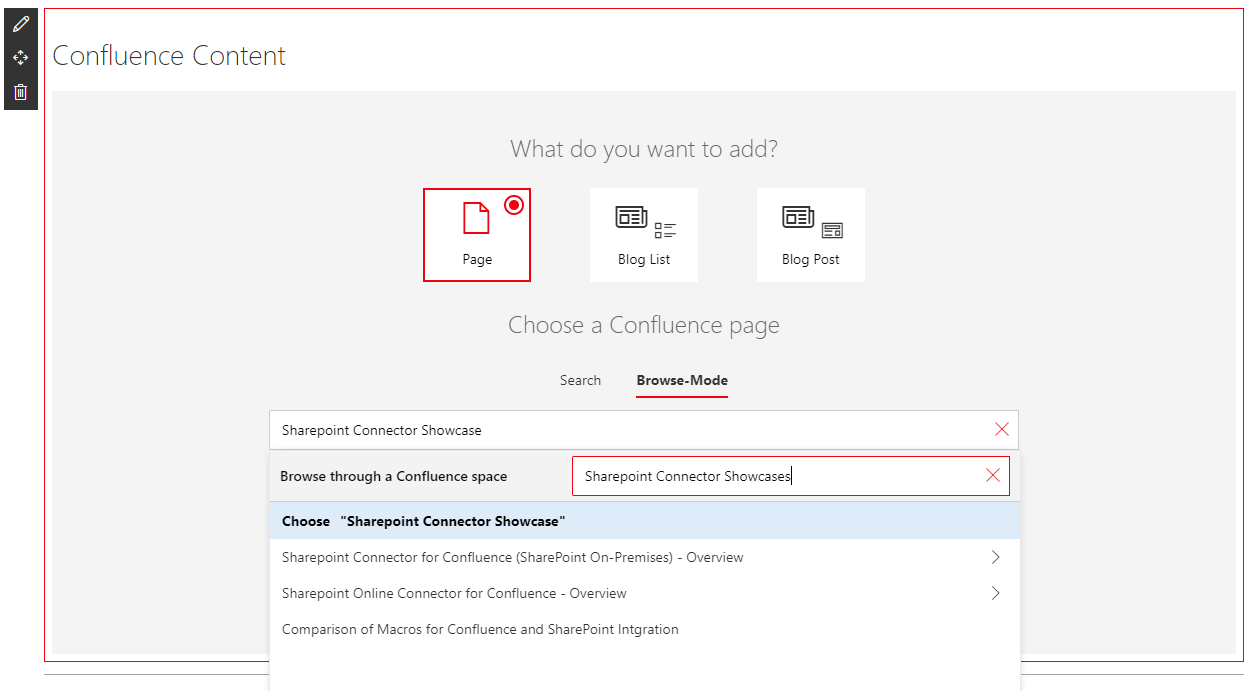Viewport: 1255px width, 691px height.
Task: Choose the Sharepoint Connector Showcase suggestion
Action: click(x=643, y=520)
